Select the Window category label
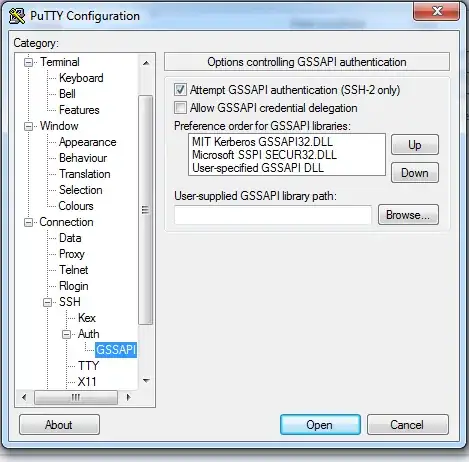This screenshot has width=469, height=462. (59, 126)
